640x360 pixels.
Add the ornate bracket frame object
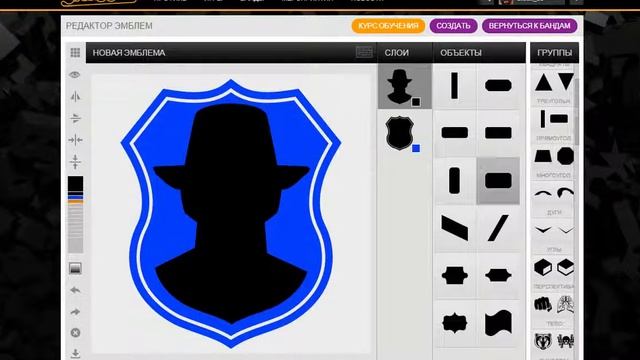coord(454,323)
